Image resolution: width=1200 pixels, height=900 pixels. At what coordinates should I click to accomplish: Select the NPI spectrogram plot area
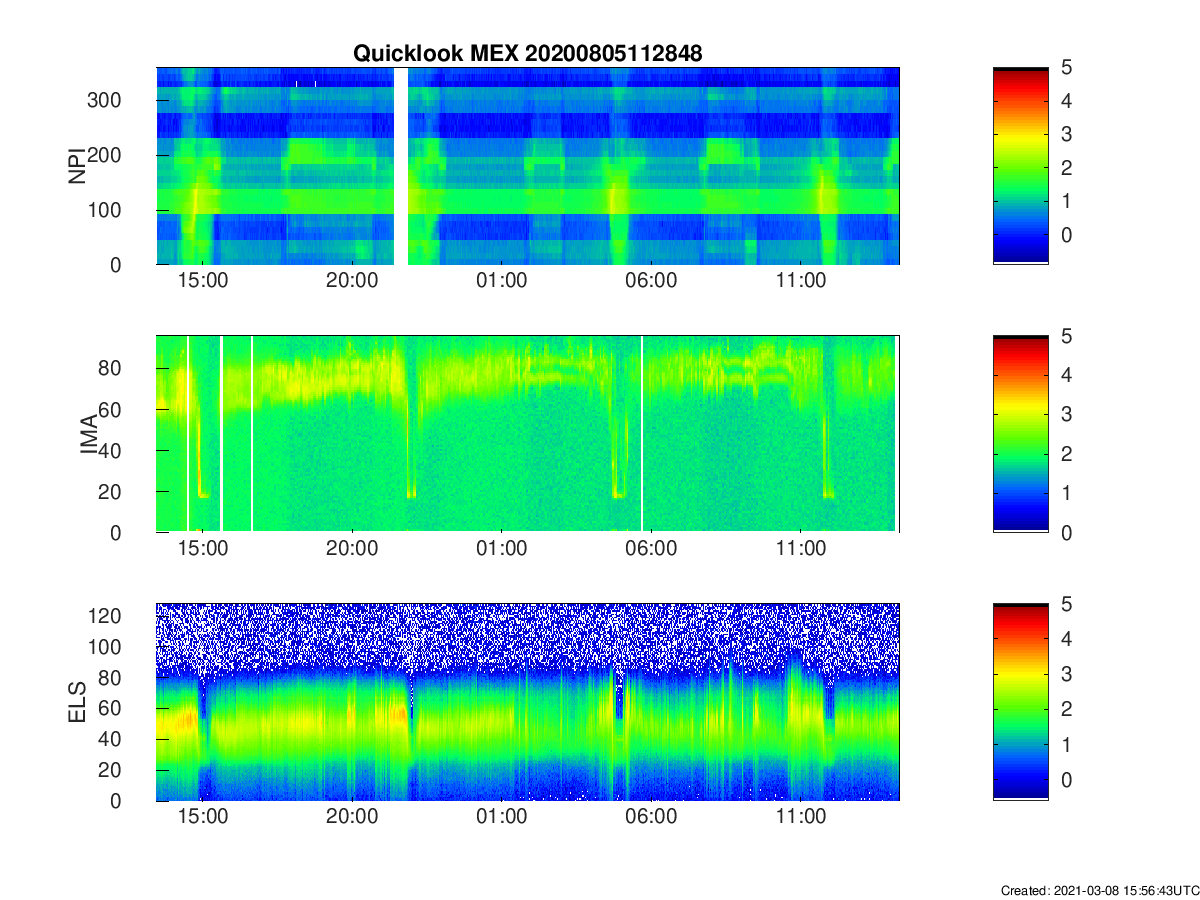[528, 166]
